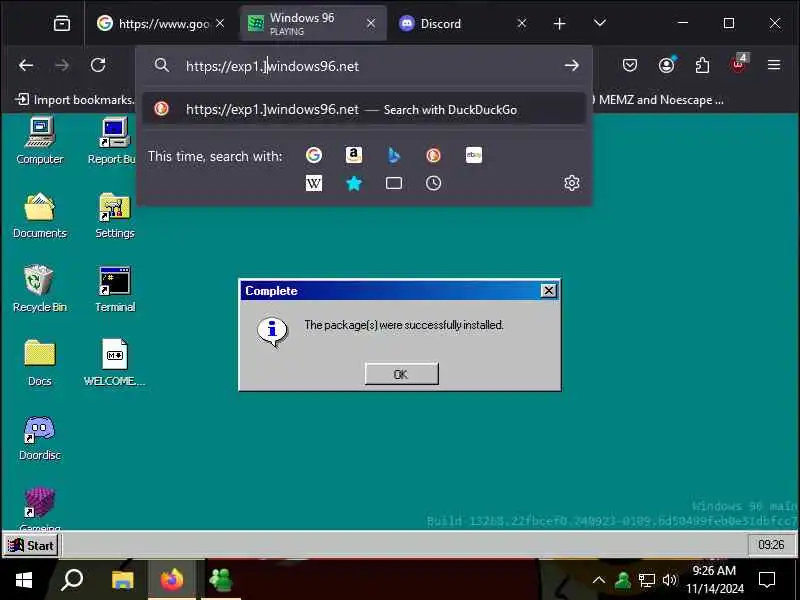The height and width of the screenshot is (600, 800).
Task: Launch the Terminal shortcut
Action: pyautogui.click(x=115, y=289)
